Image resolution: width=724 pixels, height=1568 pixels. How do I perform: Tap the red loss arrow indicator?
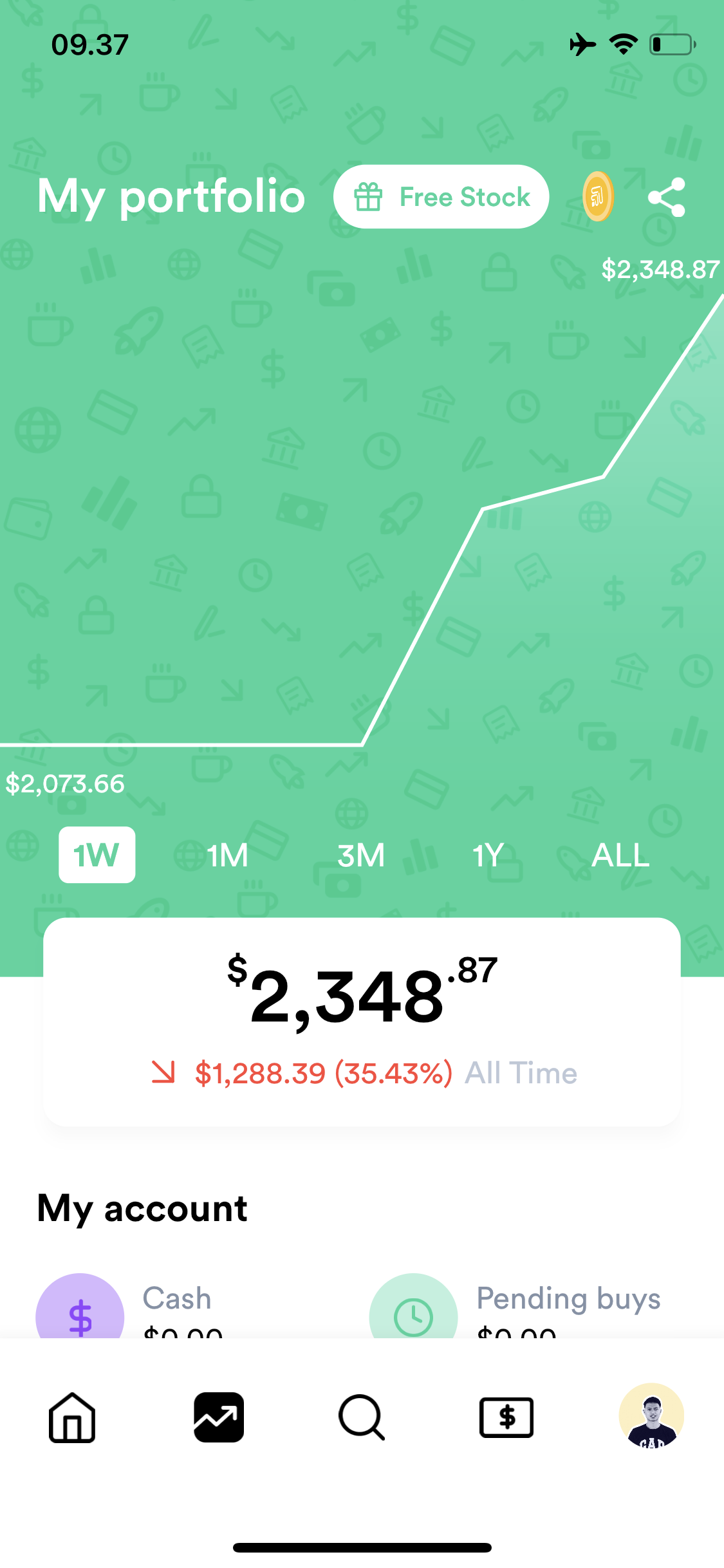point(163,1072)
